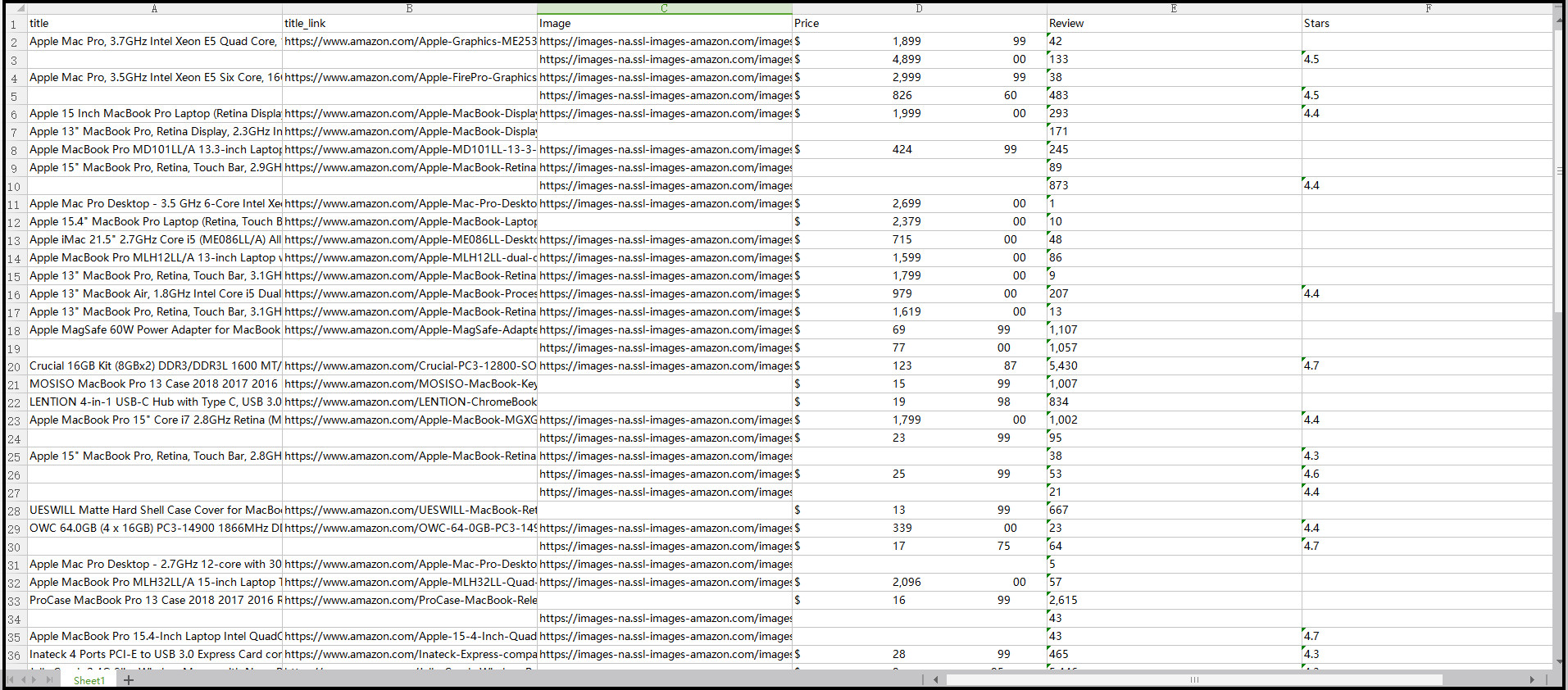
Task: Click the 'Price' header cell
Action: point(920,24)
